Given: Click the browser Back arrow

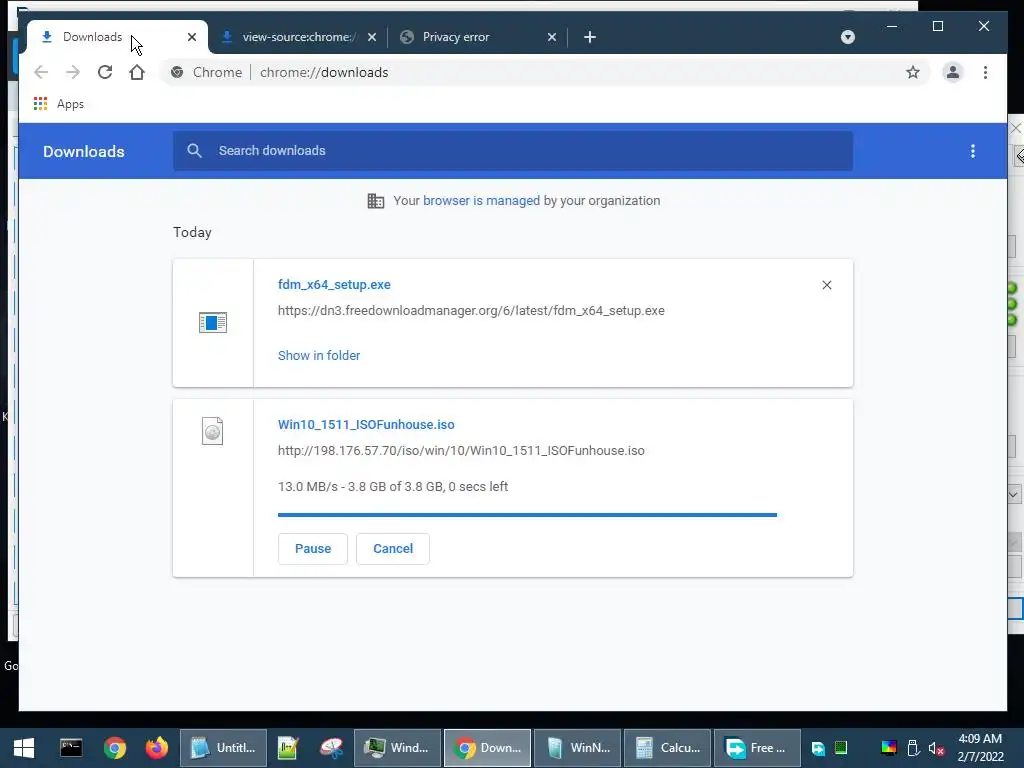Looking at the screenshot, I should [41, 72].
